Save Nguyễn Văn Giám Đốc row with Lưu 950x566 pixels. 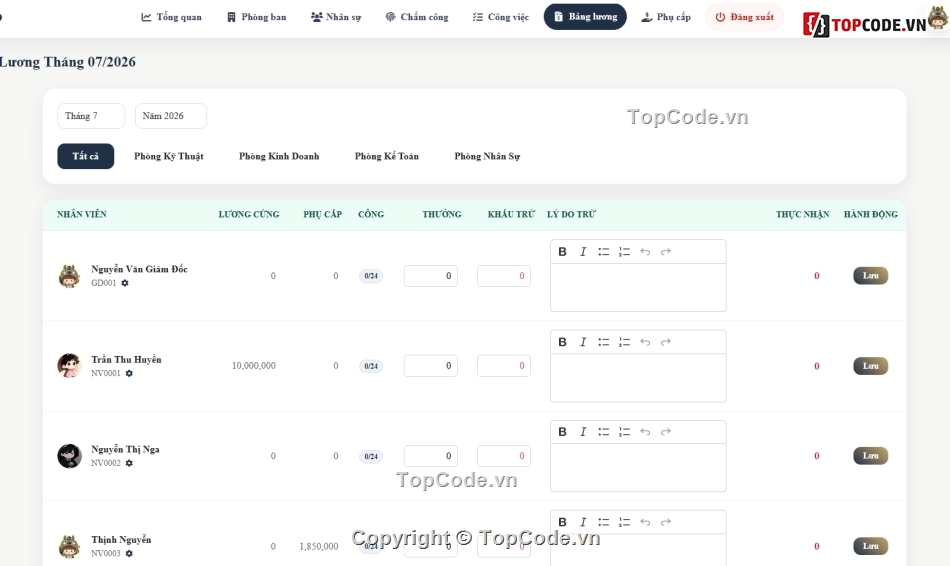point(871,276)
